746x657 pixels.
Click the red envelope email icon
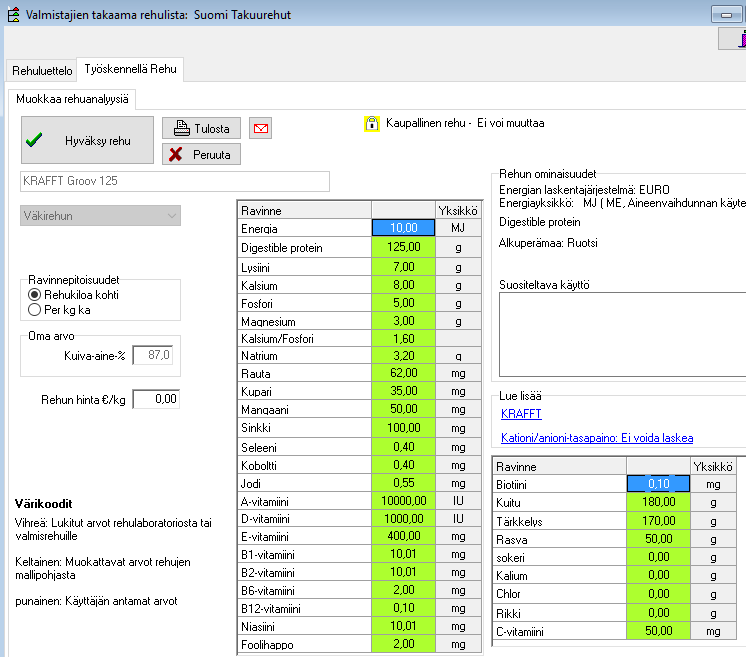click(x=261, y=128)
